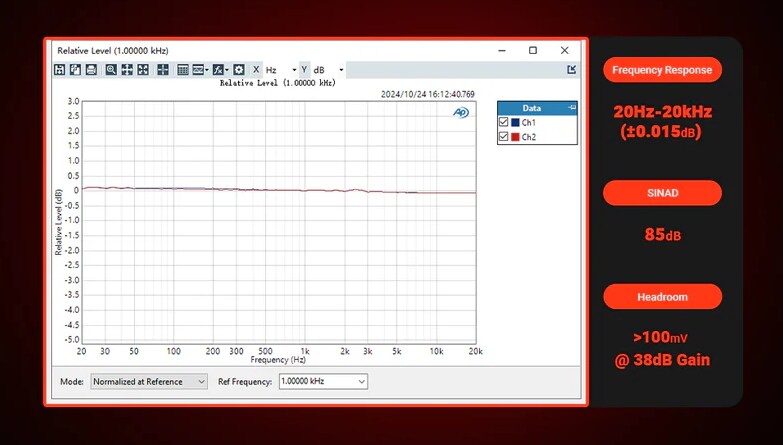783x445 pixels.
Task: Click the 20k frequency axis tick label
Action: (475, 351)
